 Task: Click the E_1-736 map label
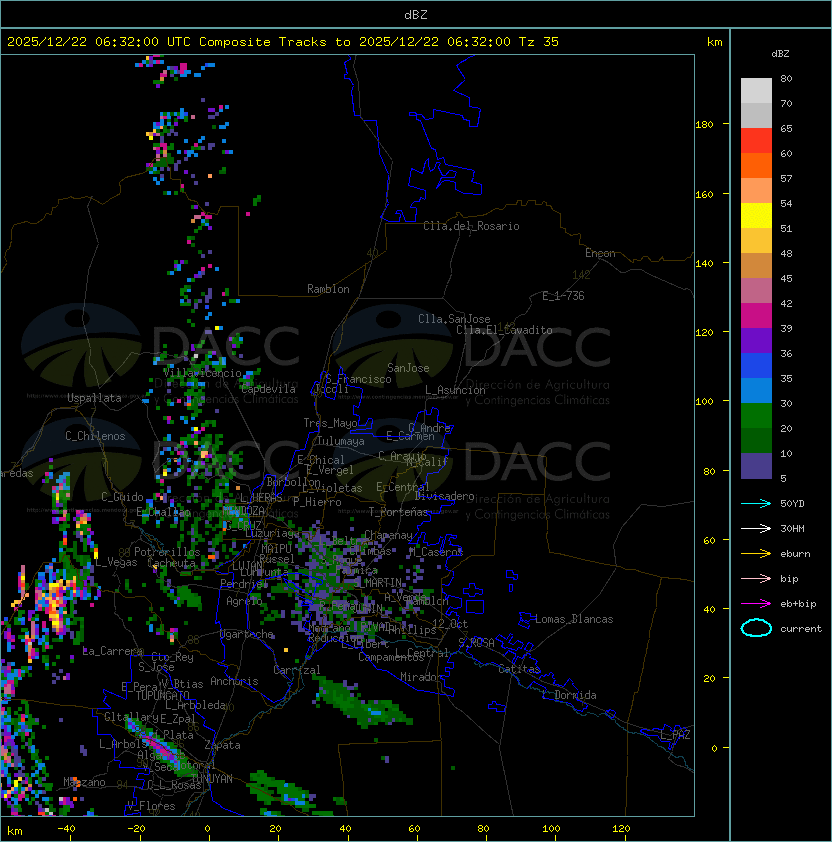[563, 296]
